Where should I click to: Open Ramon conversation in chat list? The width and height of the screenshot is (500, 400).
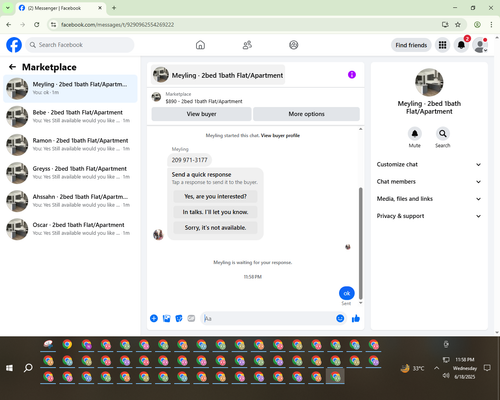tap(70, 145)
